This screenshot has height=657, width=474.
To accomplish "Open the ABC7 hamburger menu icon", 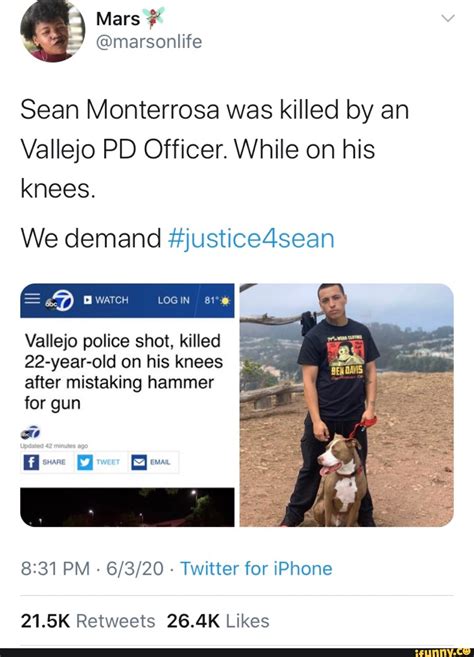I will pos(31,299).
